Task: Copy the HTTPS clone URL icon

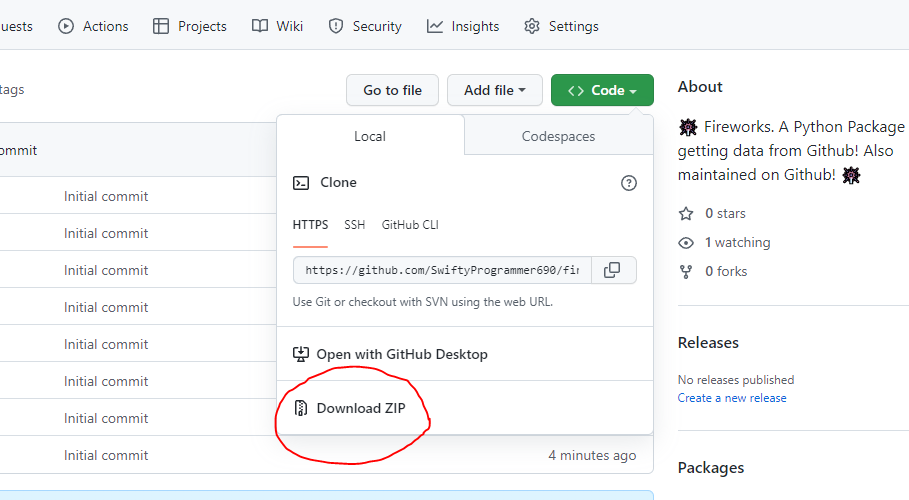Action: (x=613, y=270)
